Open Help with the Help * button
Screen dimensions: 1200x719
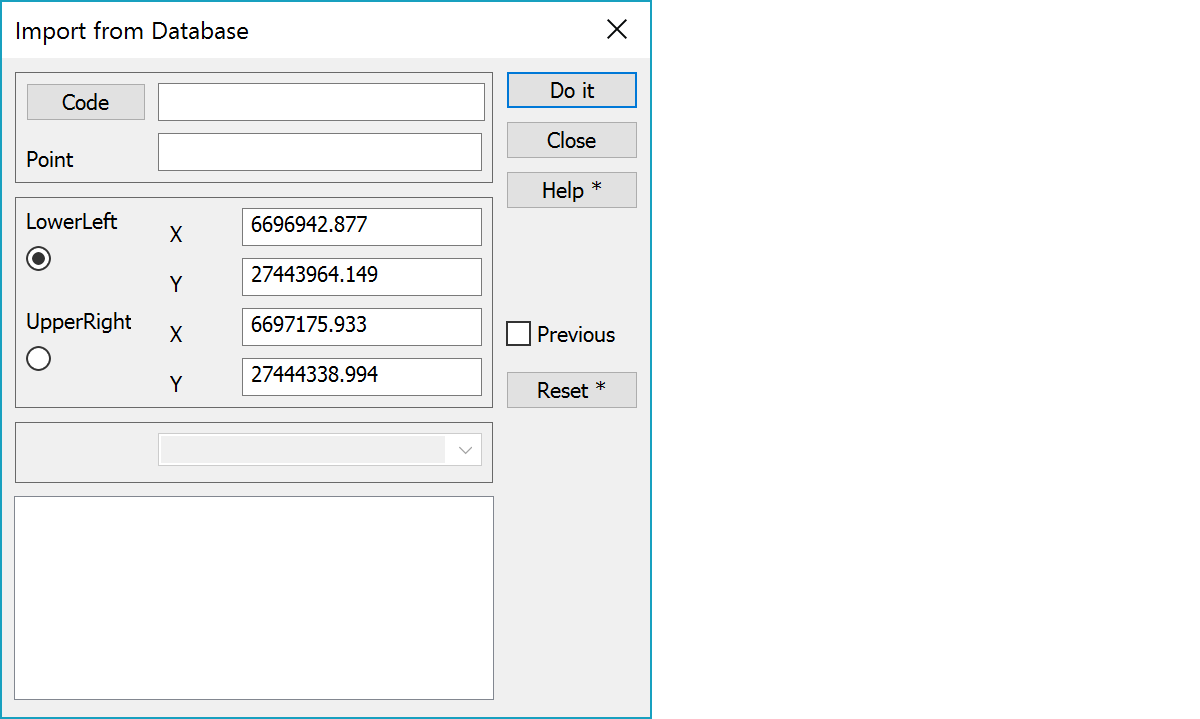click(x=571, y=190)
